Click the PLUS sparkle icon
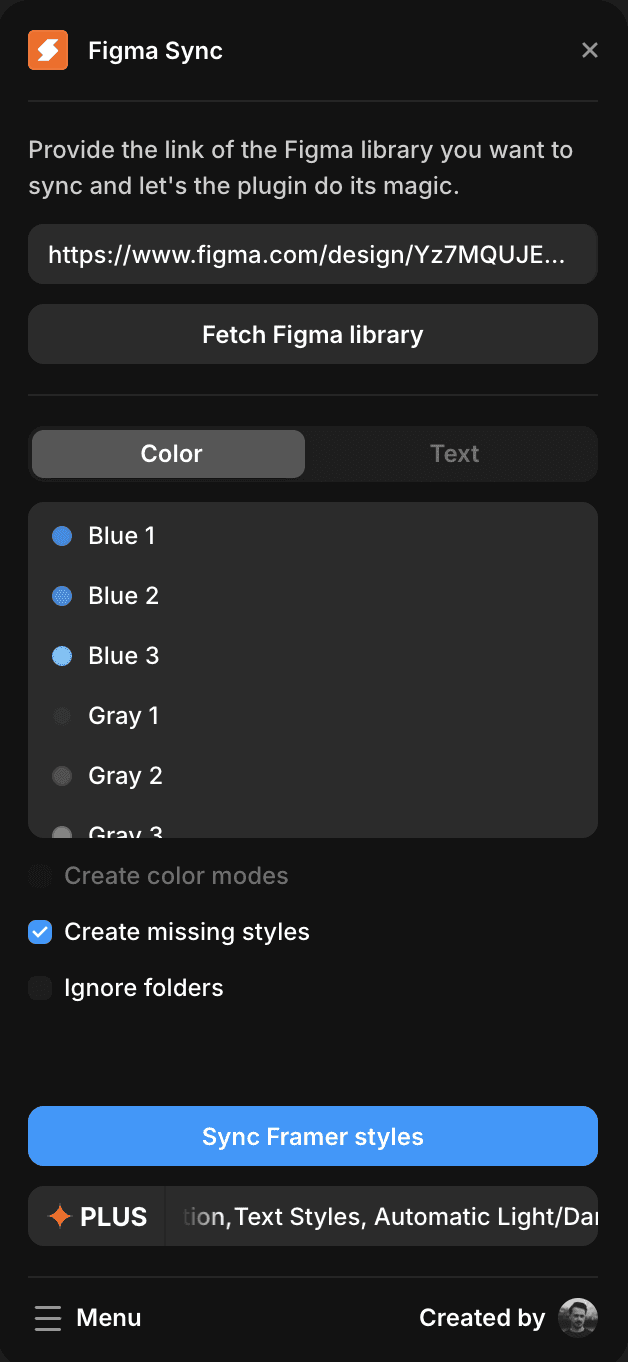 pyautogui.click(x=58, y=1216)
